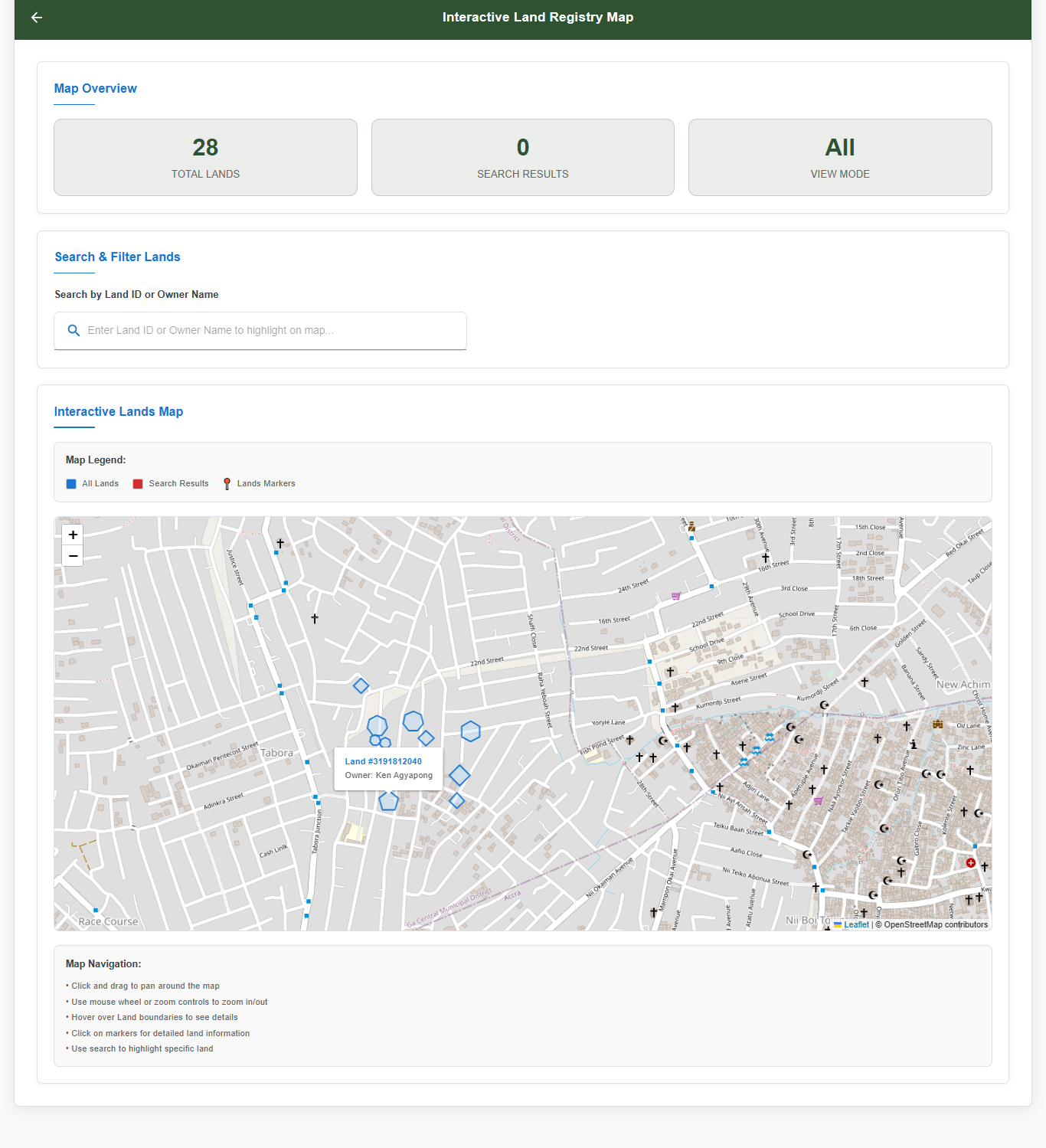Zoom in with the plus button

click(x=73, y=535)
